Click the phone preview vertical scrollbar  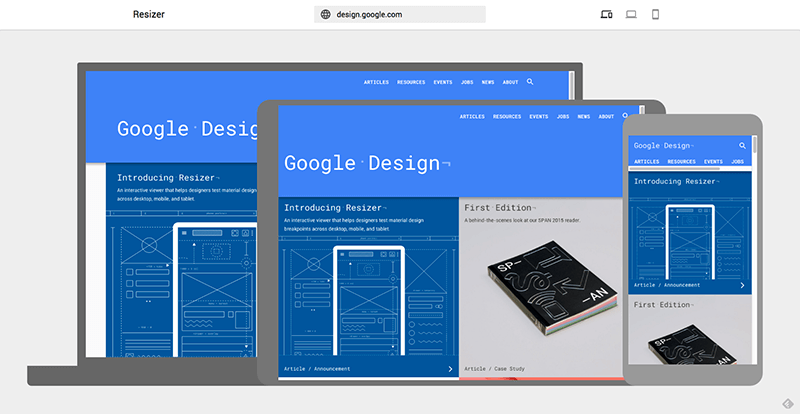pos(755,145)
